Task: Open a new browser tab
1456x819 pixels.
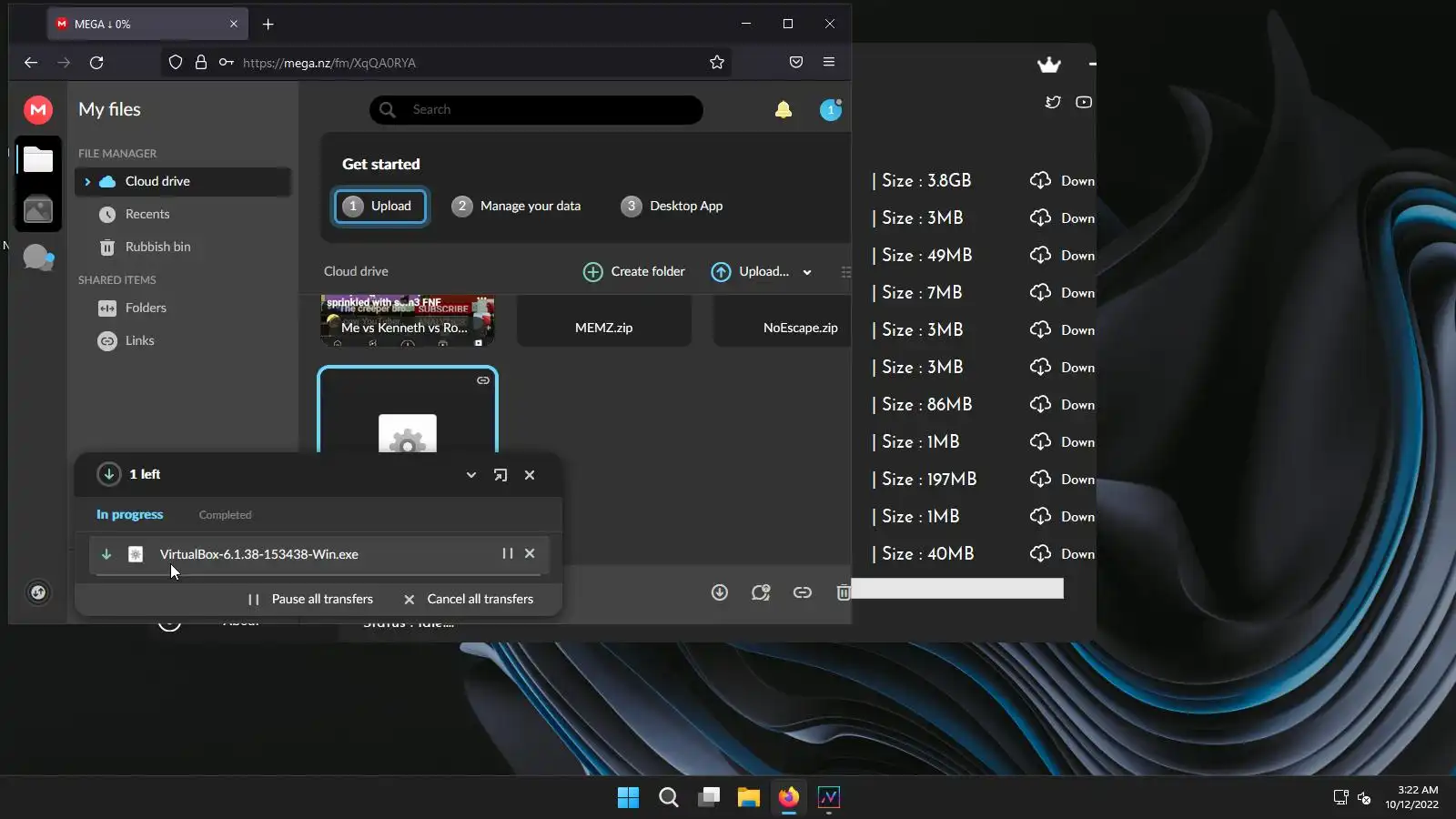Action: (268, 25)
